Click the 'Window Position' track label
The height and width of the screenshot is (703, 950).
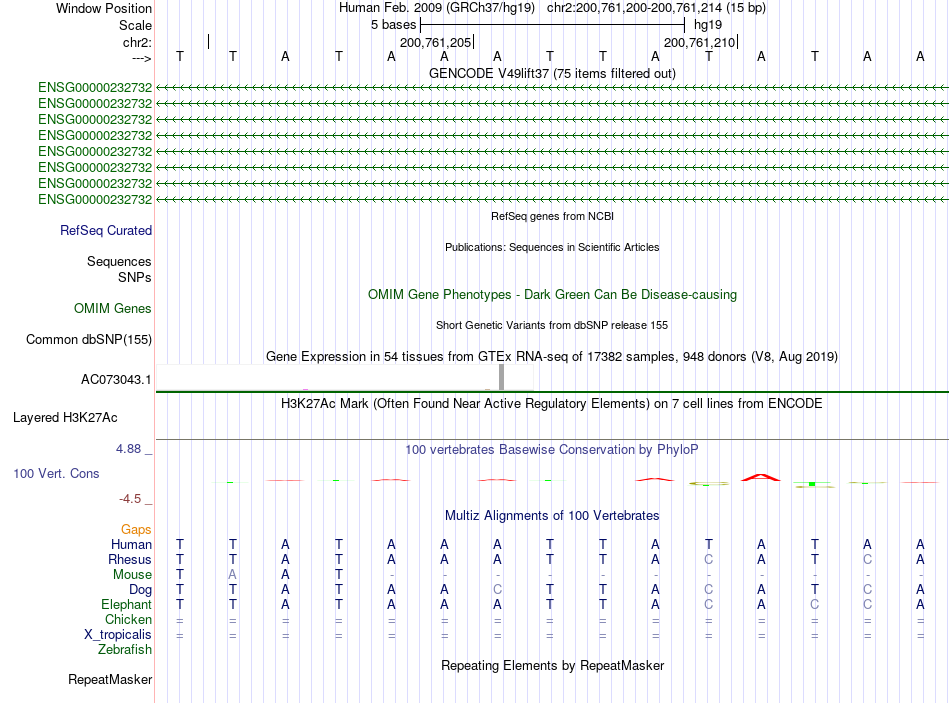click(x=104, y=8)
